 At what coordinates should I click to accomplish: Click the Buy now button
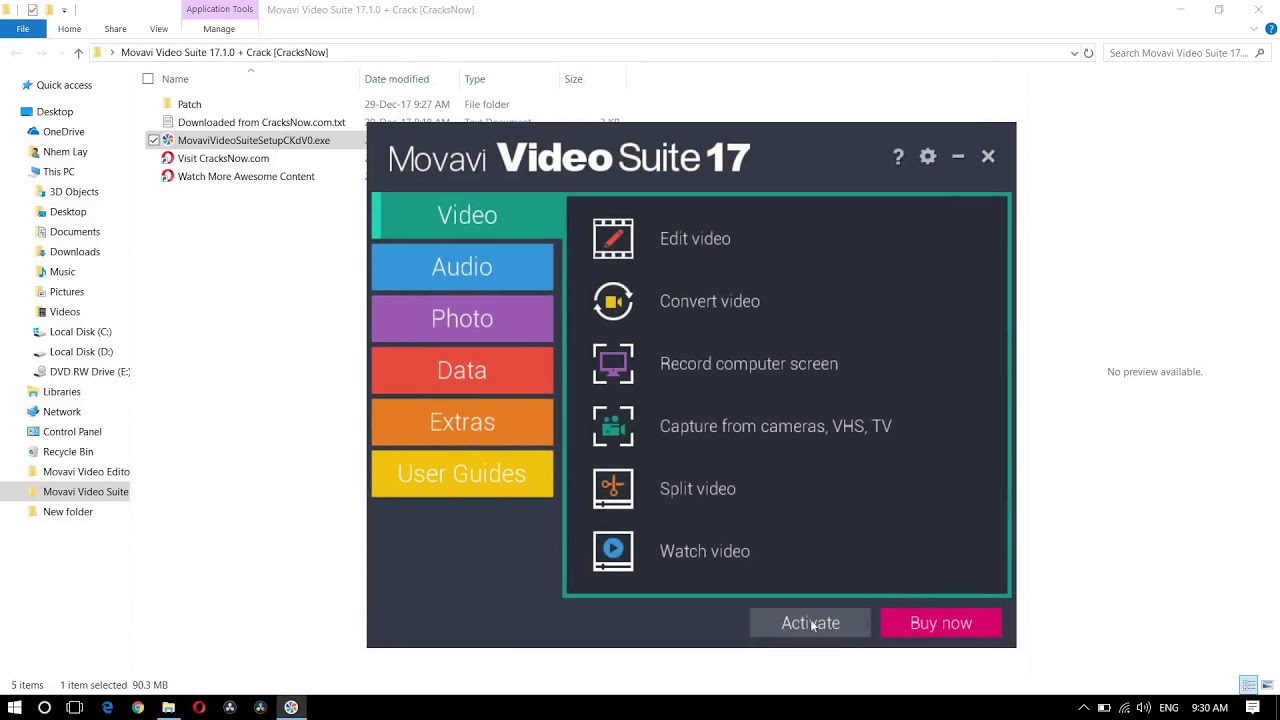point(941,623)
